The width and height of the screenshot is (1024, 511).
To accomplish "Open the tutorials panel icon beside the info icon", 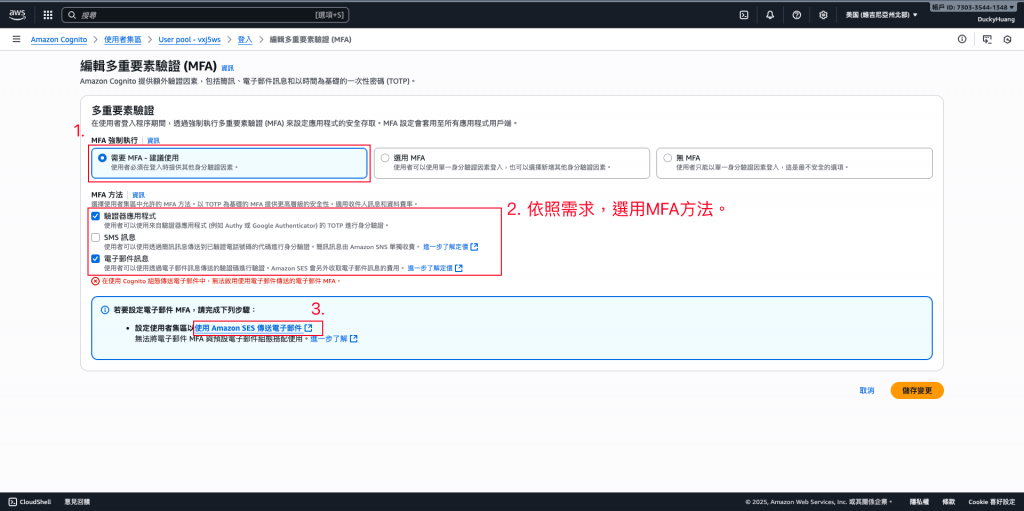I will point(987,39).
